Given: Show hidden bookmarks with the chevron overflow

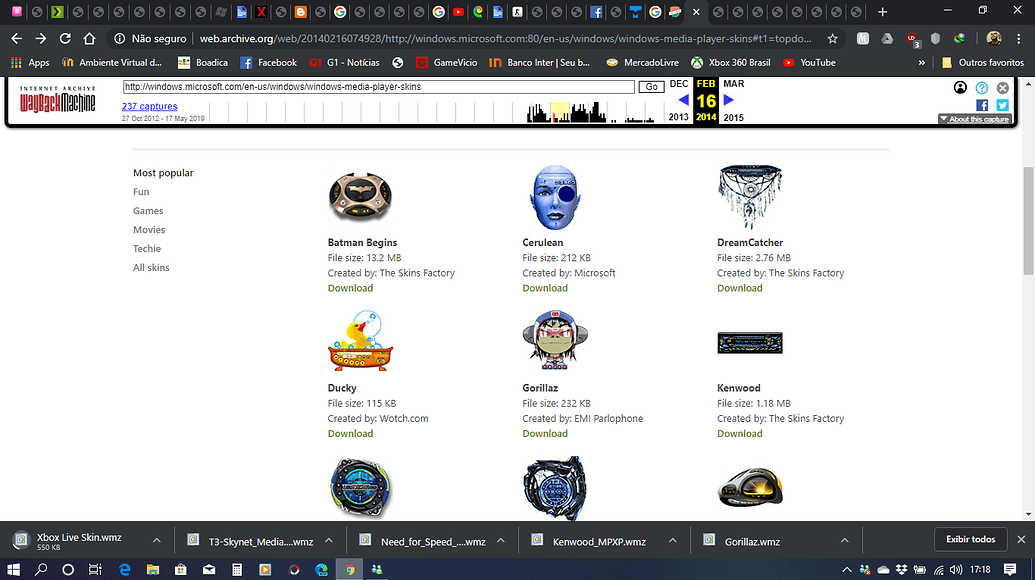Looking at the screenshot, I should coord(921,62).
